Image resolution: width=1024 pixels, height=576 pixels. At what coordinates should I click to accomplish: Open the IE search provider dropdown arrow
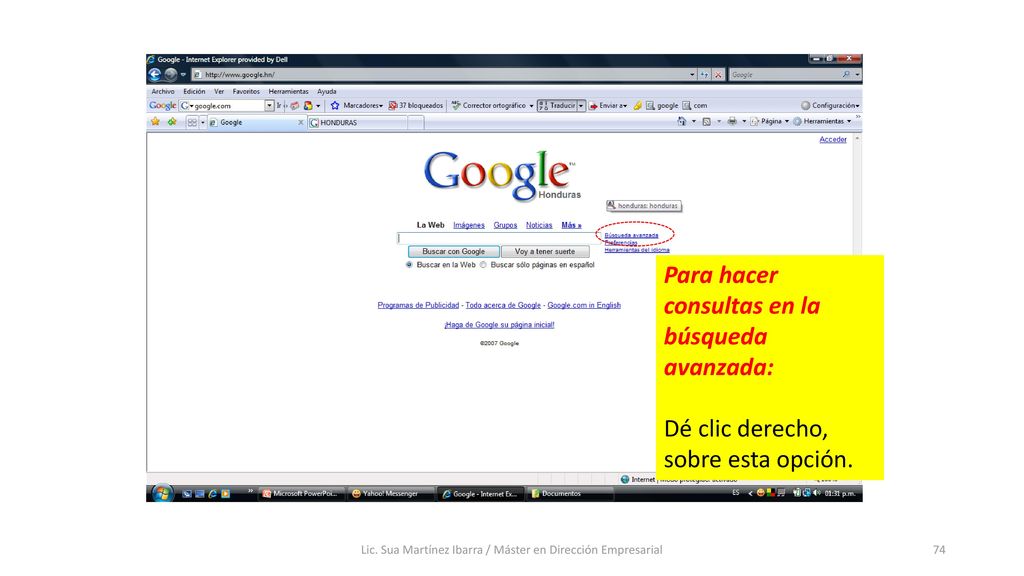(x=857, y=74)
